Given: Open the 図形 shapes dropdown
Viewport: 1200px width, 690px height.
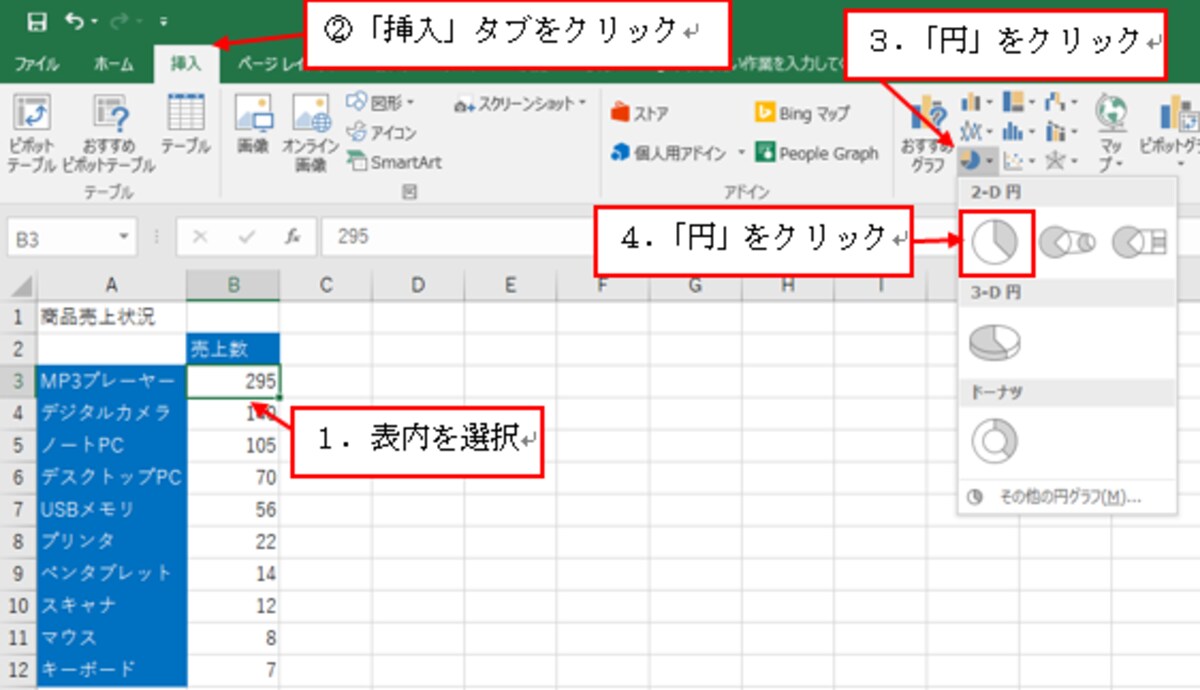Looking at the screenshot, I should (382, 102).
